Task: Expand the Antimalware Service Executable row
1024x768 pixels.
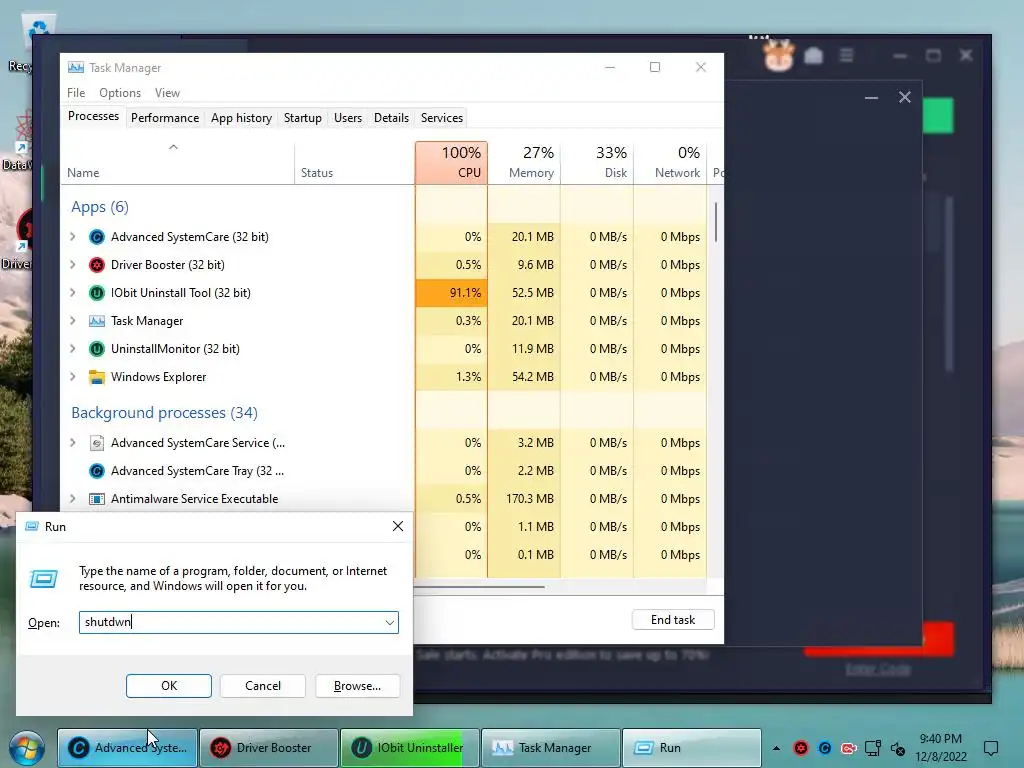Action: pyautogui.click(x=72, y=499)
